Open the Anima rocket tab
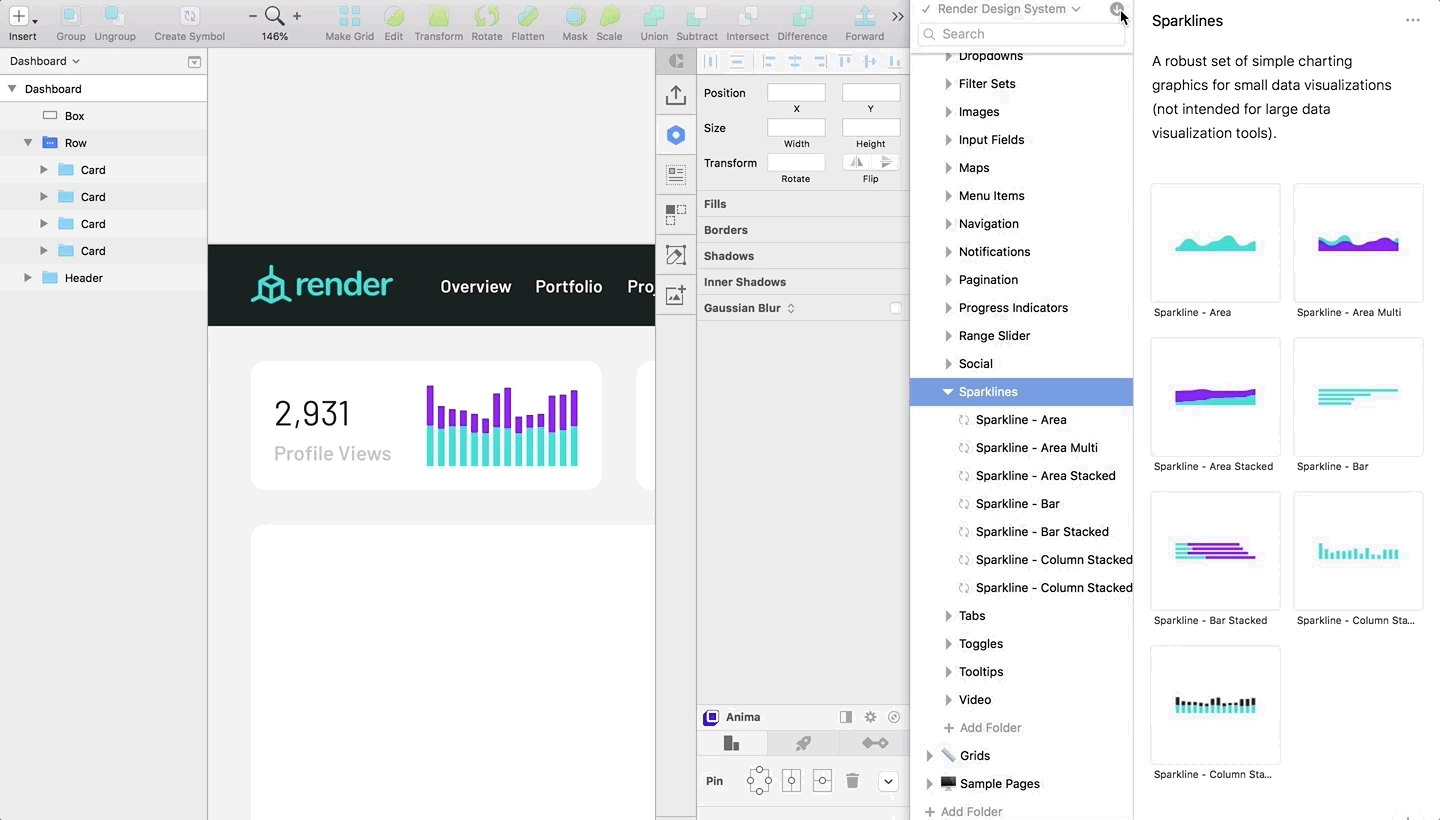The image size is (1440, 820). click(x=802, y=743)
